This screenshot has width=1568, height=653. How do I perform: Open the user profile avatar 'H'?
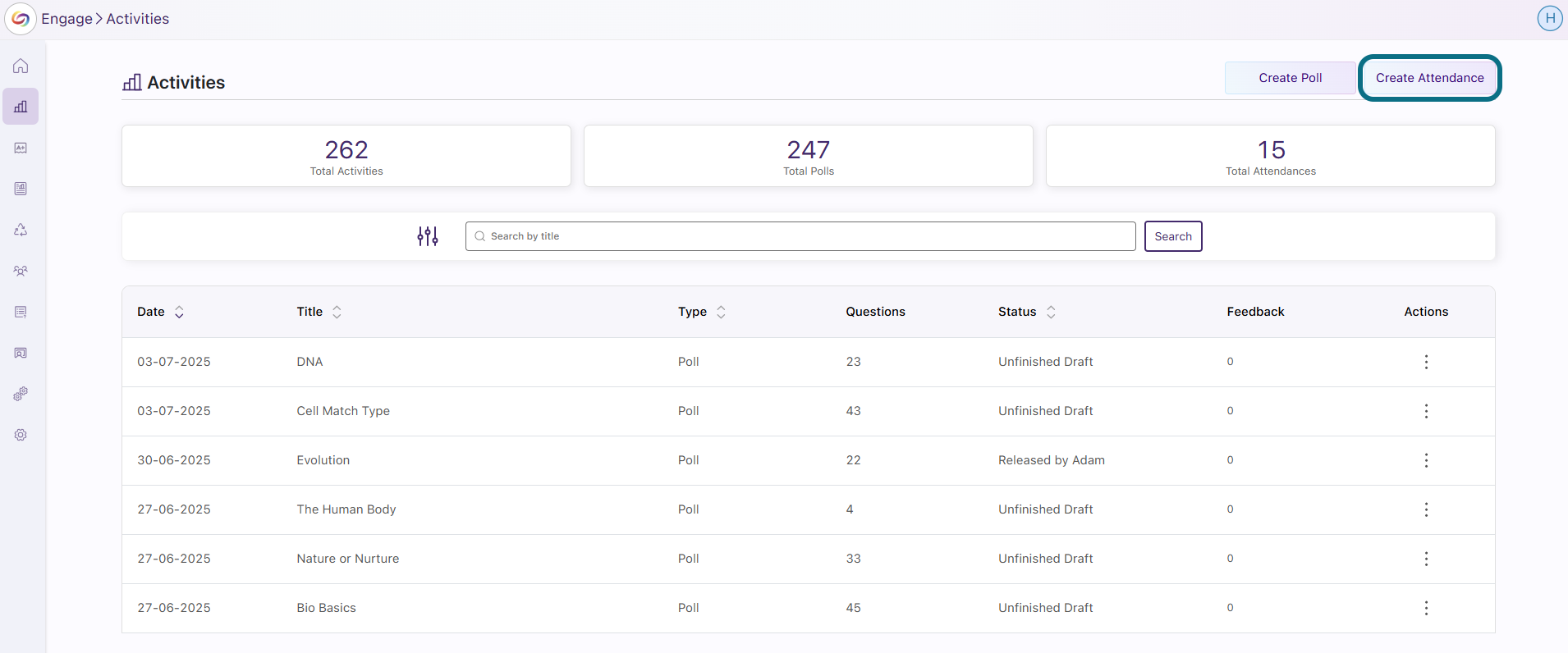[1550, 18]
